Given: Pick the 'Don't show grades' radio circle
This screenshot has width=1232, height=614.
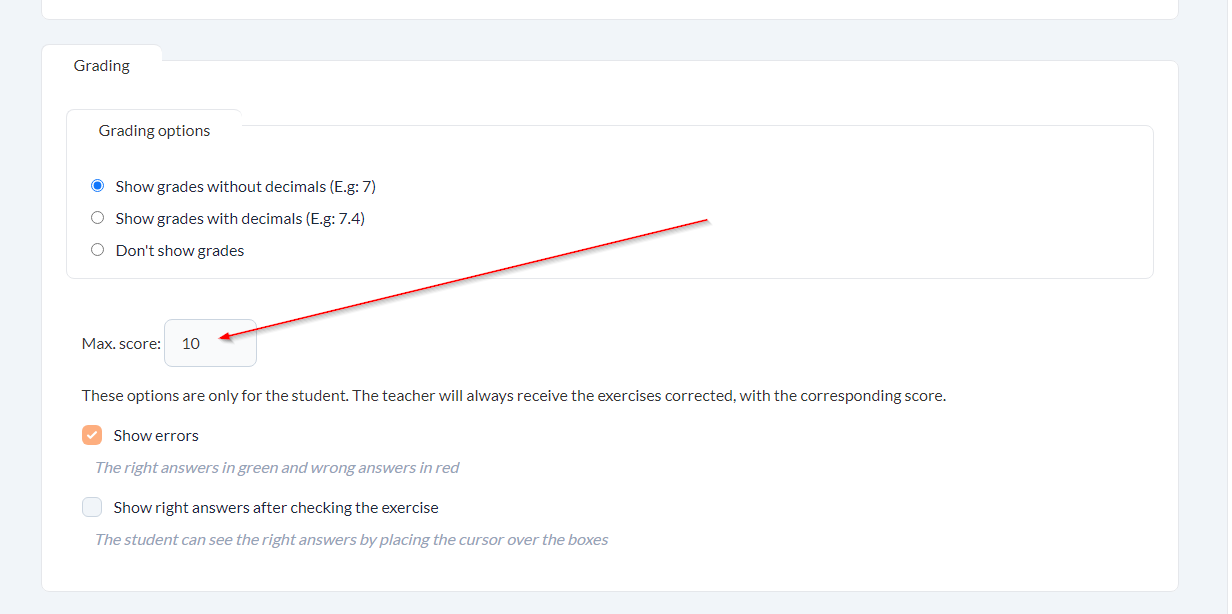Looking at the screenshot, I should coord(97,250).
